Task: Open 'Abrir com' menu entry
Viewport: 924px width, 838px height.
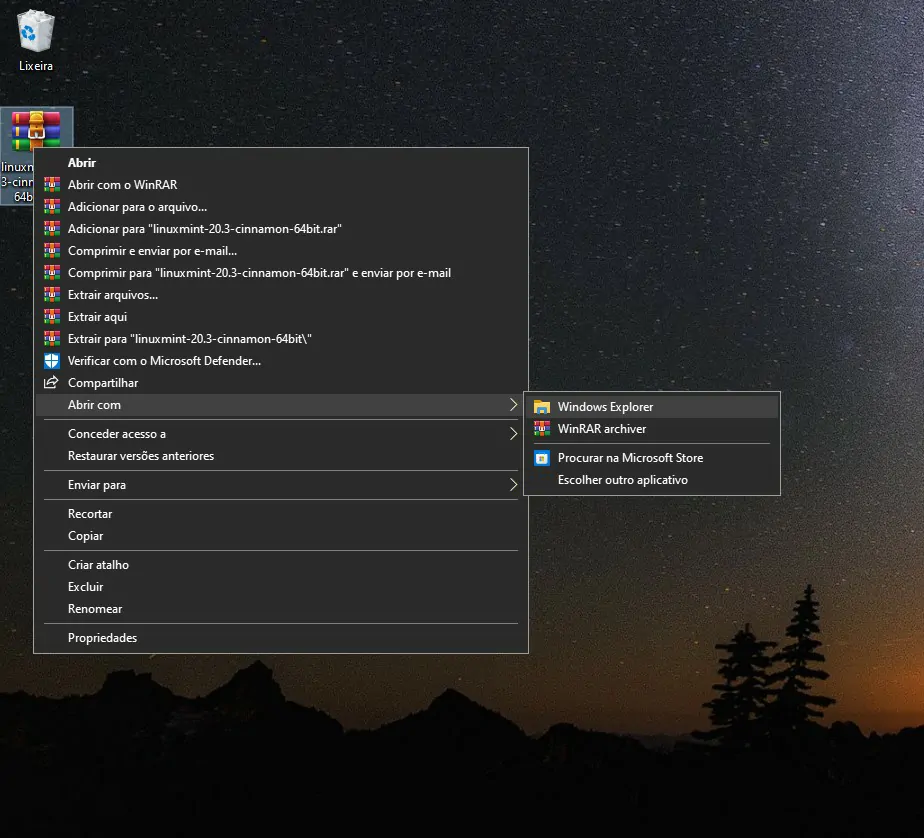Action: pyautogui.click(x=281, y=405)
